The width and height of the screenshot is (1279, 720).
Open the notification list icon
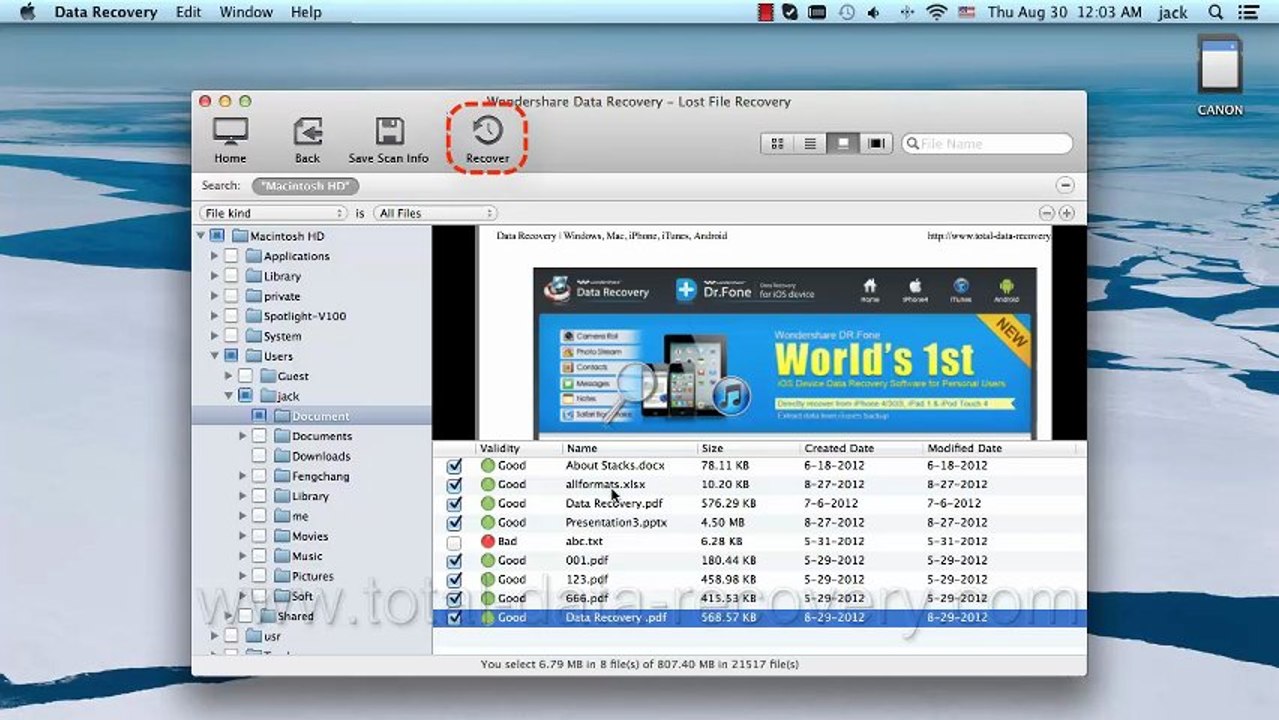[1247, 12]
